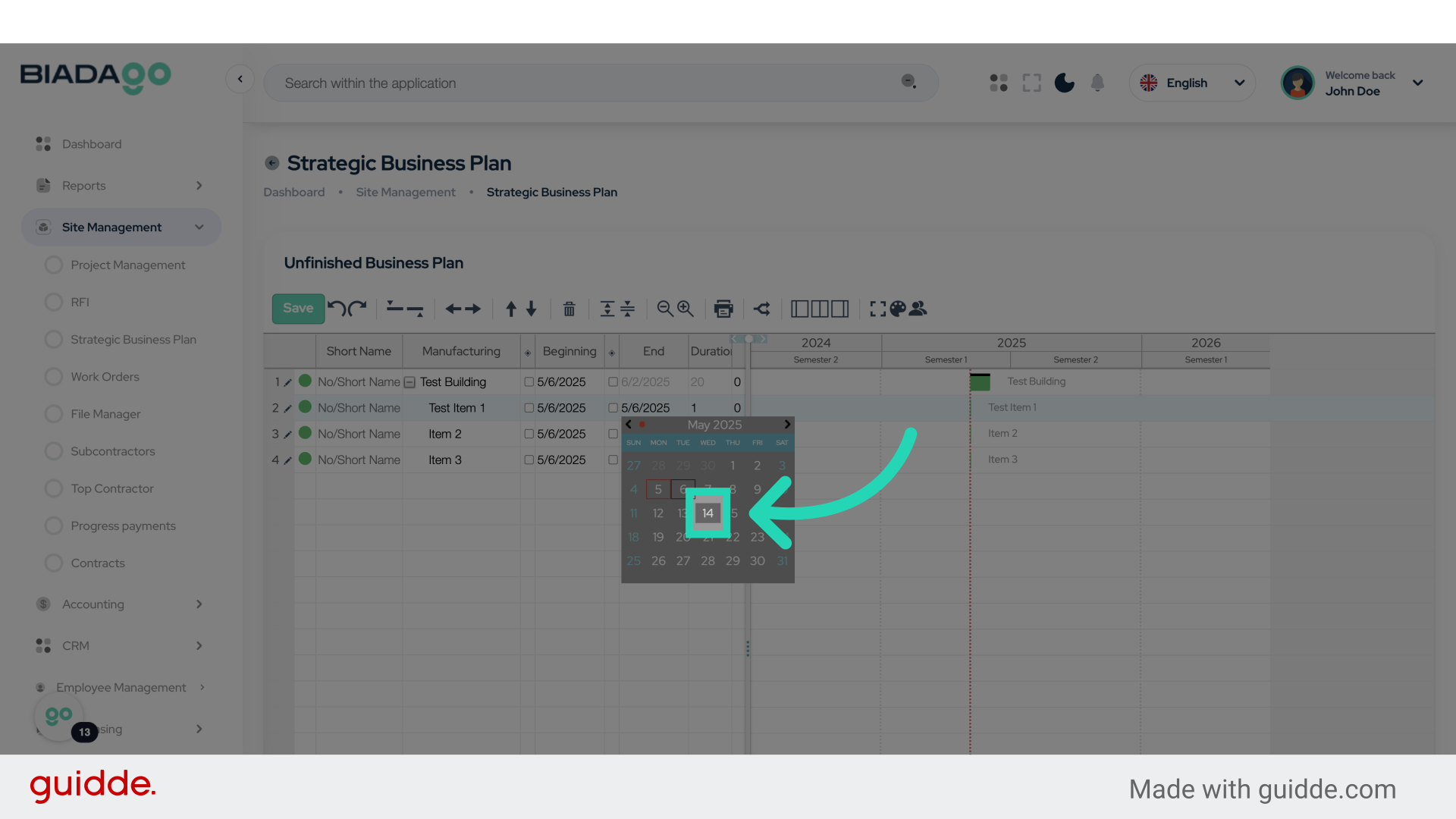Expand the Reports menu chevron

[x=199, y=186]
